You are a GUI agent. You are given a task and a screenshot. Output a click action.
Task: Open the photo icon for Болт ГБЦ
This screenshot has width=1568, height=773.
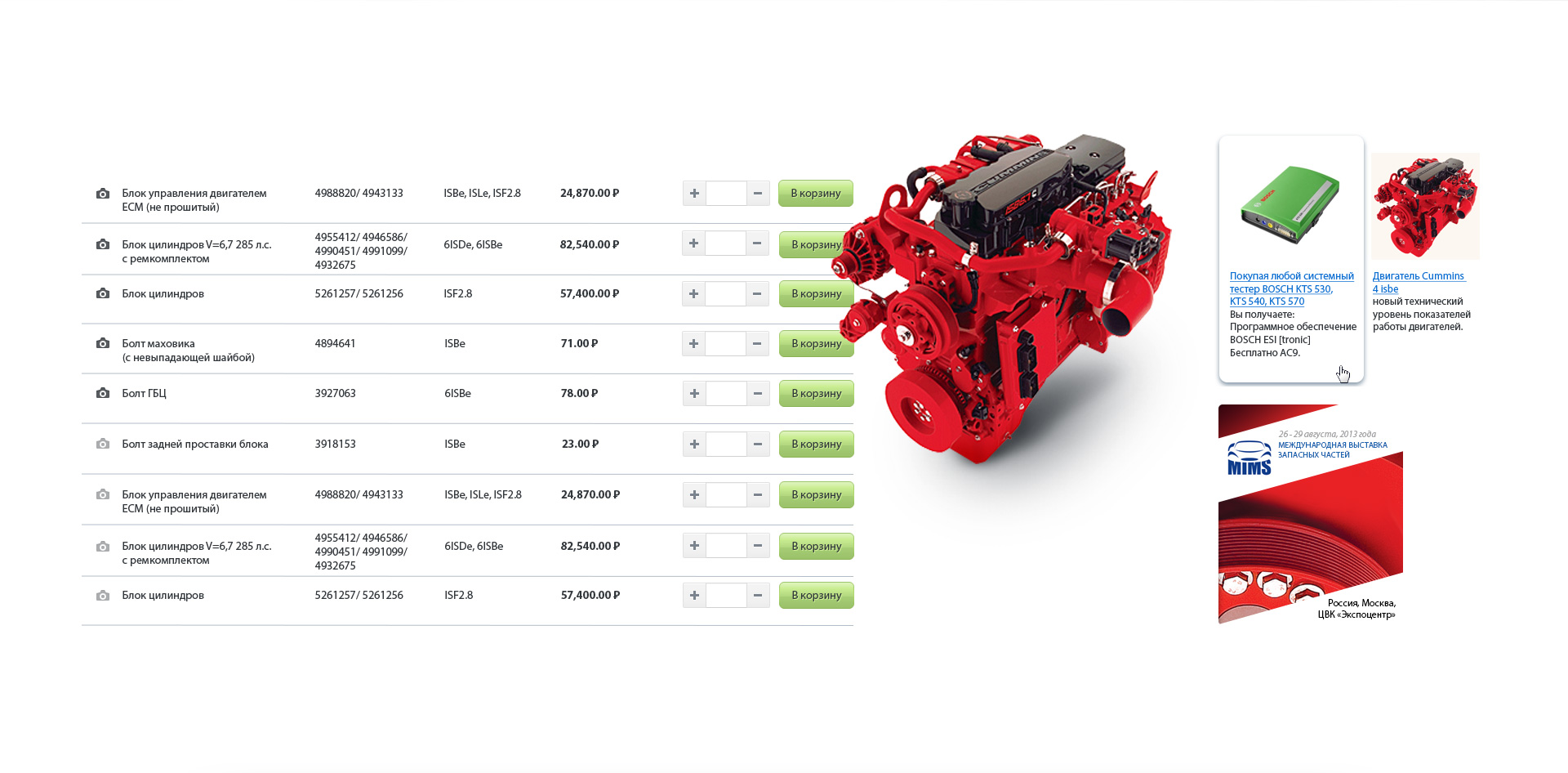pyautogui.click(x=103, y=393)
